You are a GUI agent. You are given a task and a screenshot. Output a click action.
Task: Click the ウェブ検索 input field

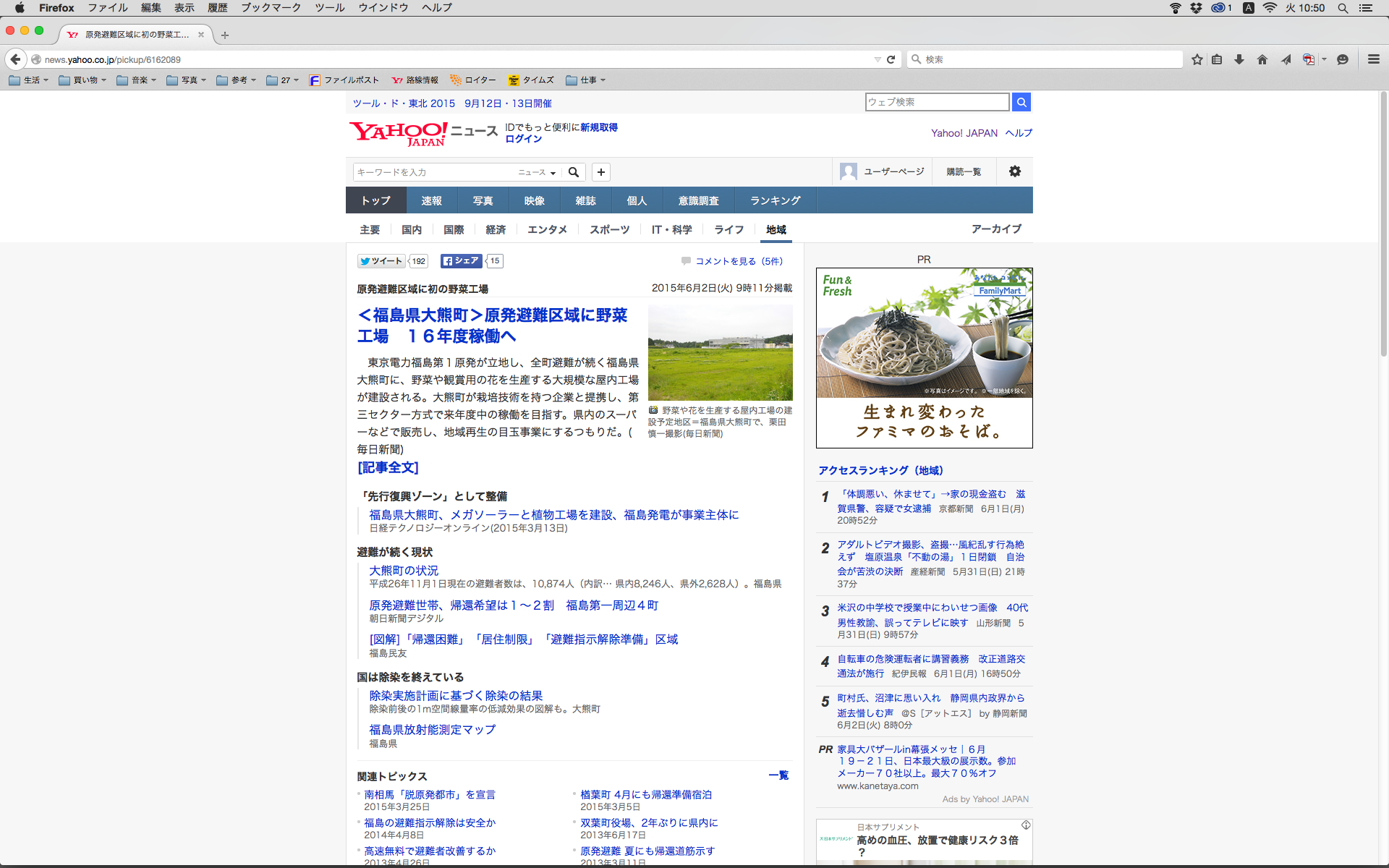pyautogui.click(x=936, y=102)
